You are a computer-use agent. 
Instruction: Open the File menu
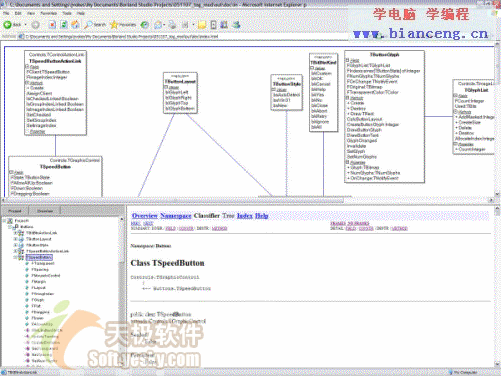pos(6,13)
